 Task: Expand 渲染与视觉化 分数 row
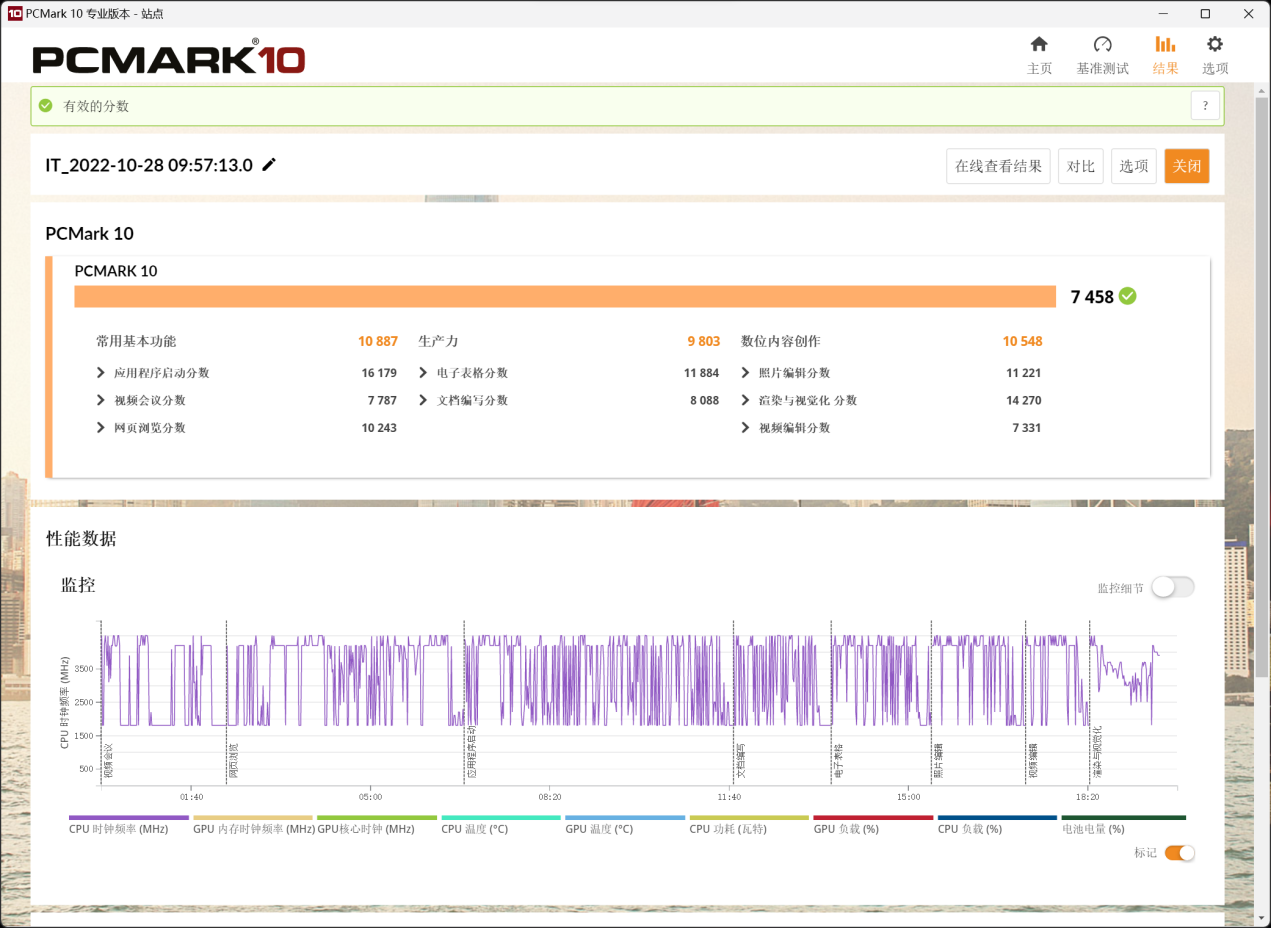click(746, 400)
